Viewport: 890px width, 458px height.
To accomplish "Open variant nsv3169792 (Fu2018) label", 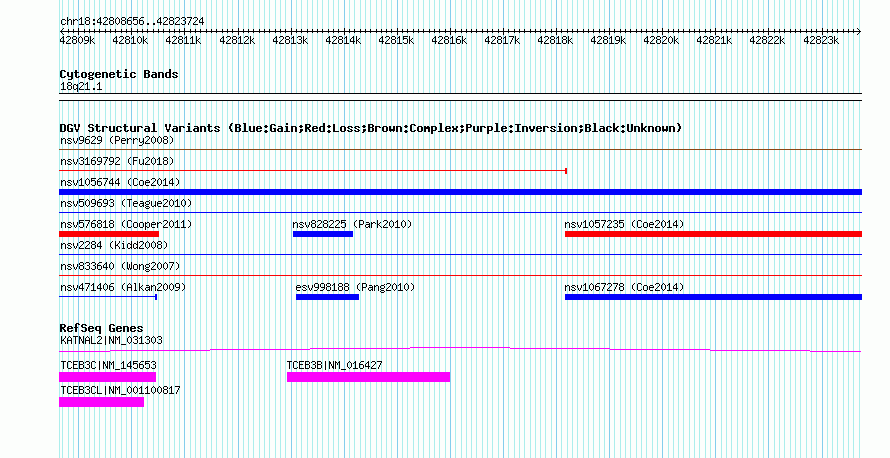I will pyautogui.click(x=117, y=161).
